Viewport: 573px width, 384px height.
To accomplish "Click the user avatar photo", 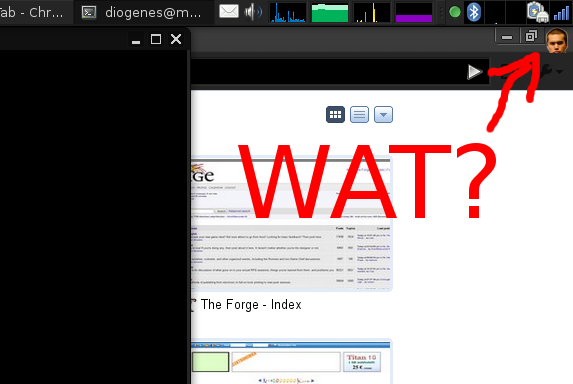I will click(x=557, y=41).
